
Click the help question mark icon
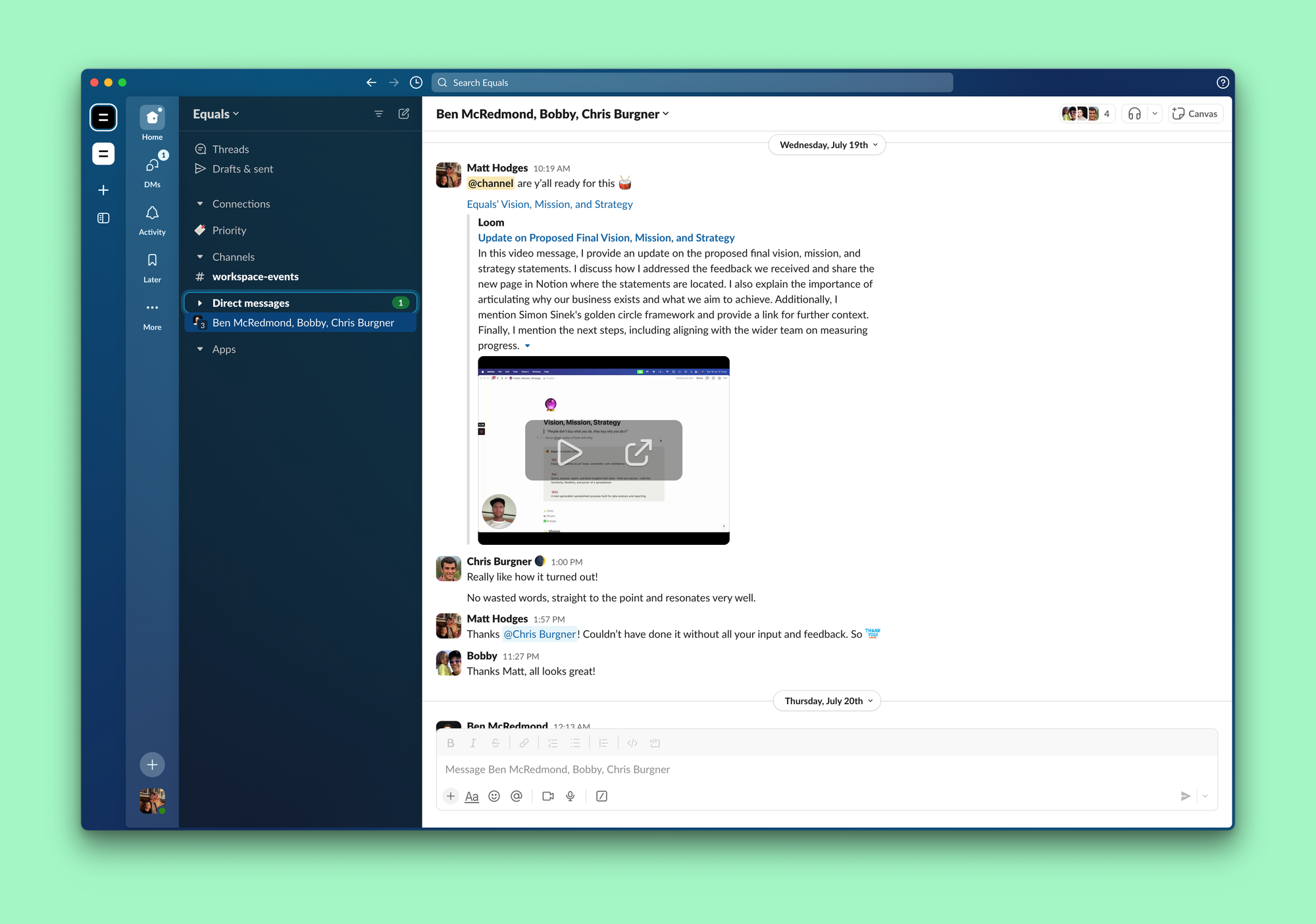tap(1223, 82)
